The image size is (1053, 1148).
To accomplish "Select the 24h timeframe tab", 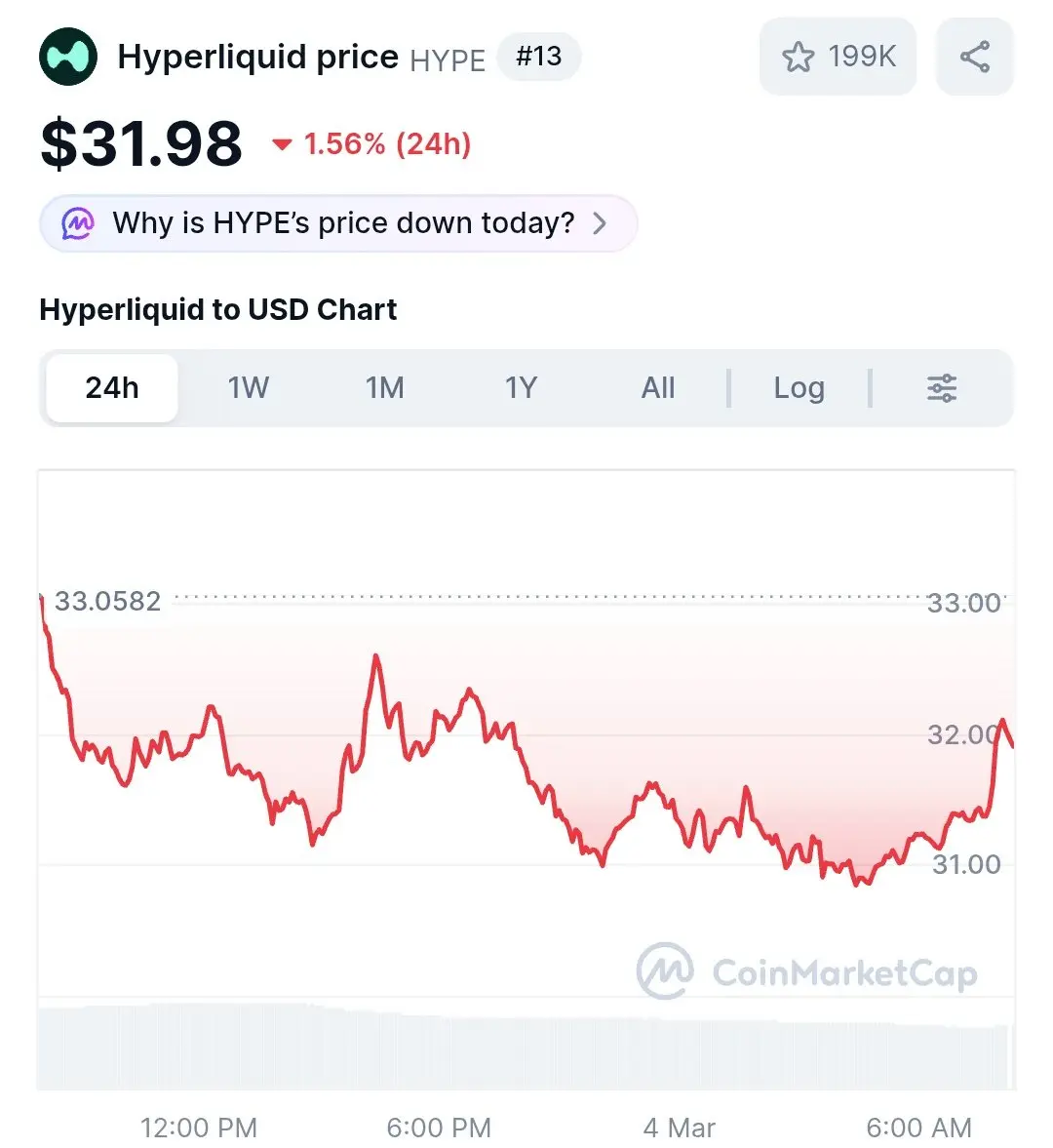I will coord(112,388).
